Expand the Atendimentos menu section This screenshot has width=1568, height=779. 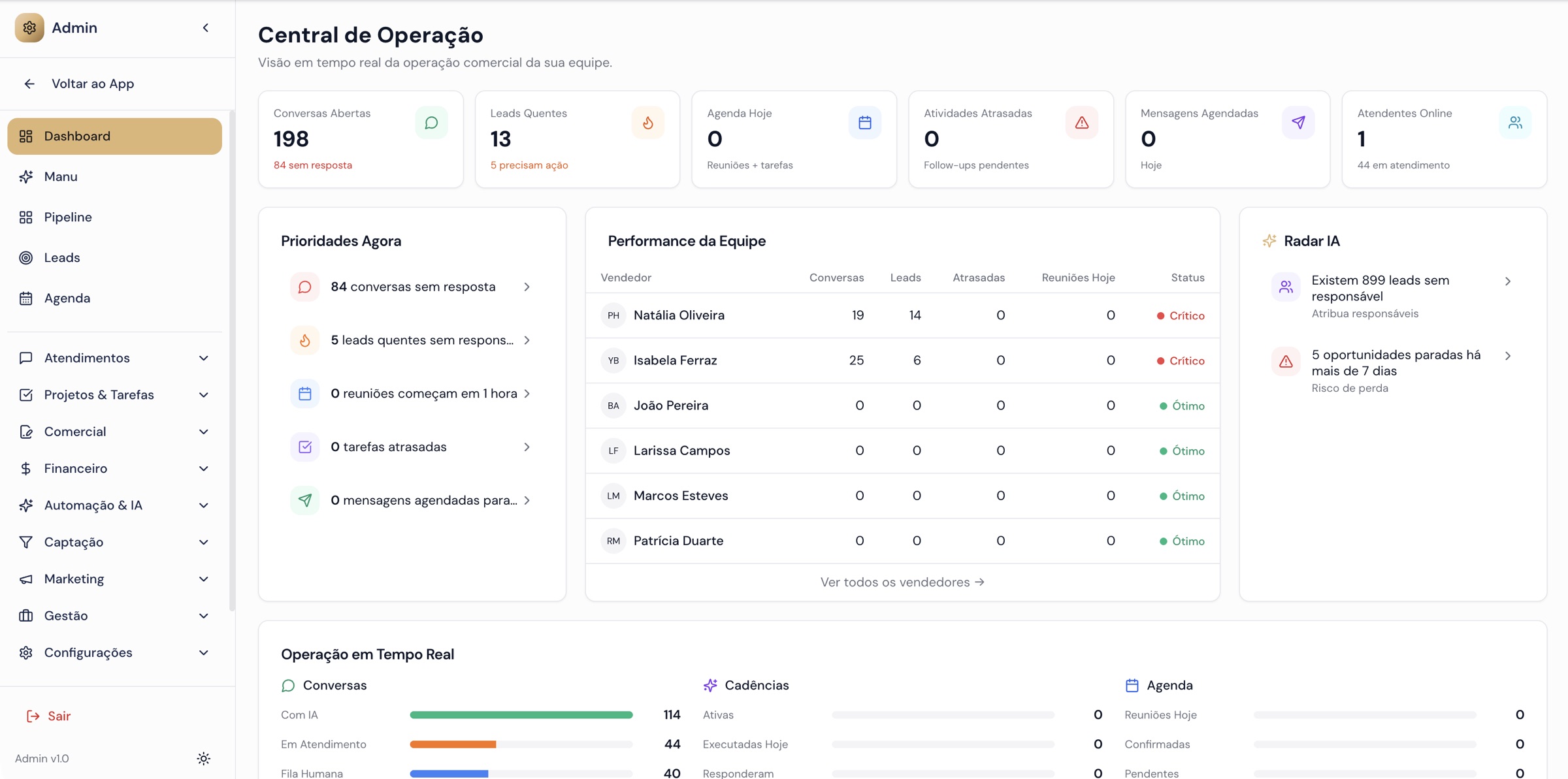pos(115,358)
